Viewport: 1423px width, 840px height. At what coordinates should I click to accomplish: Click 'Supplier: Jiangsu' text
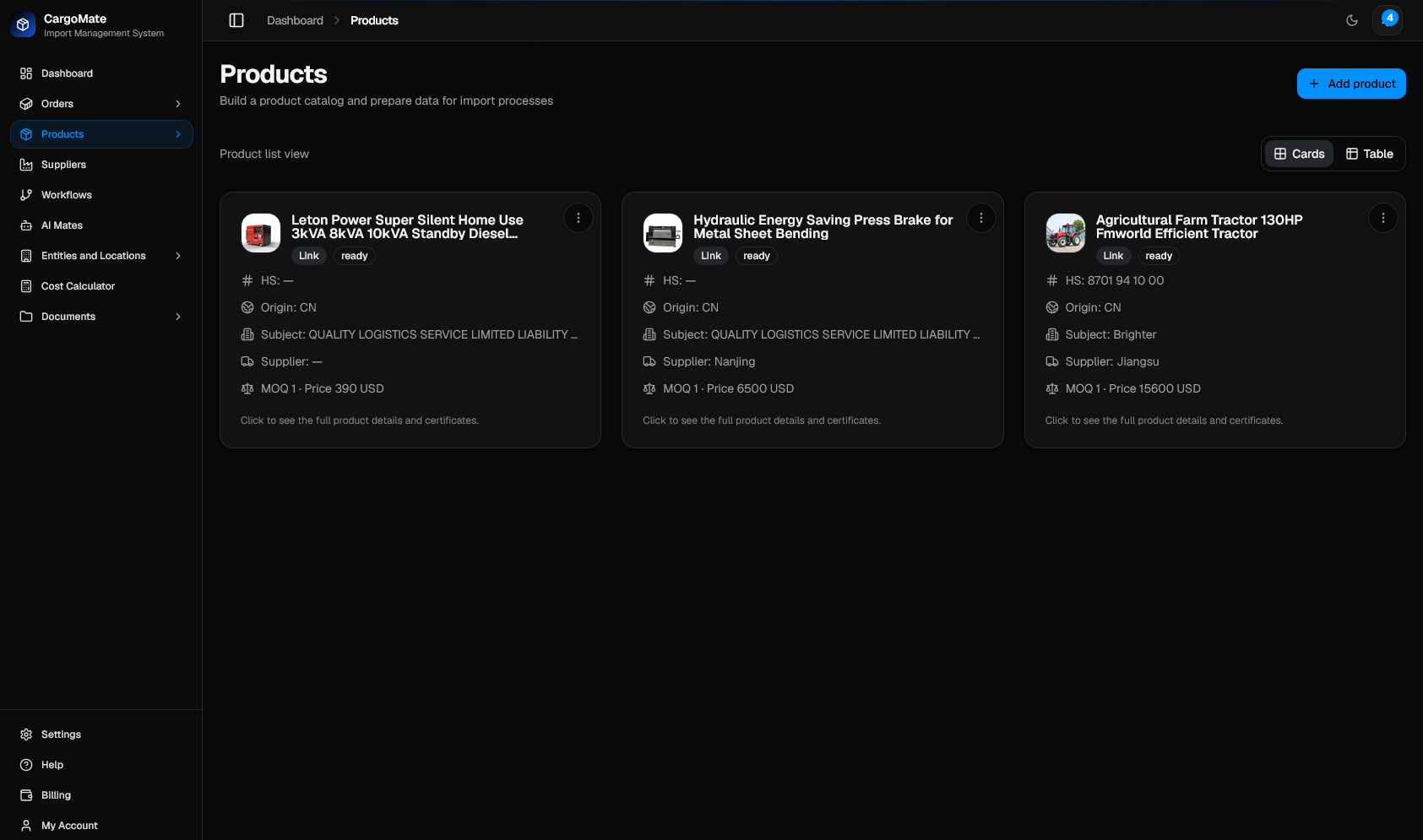(1112, 361)
